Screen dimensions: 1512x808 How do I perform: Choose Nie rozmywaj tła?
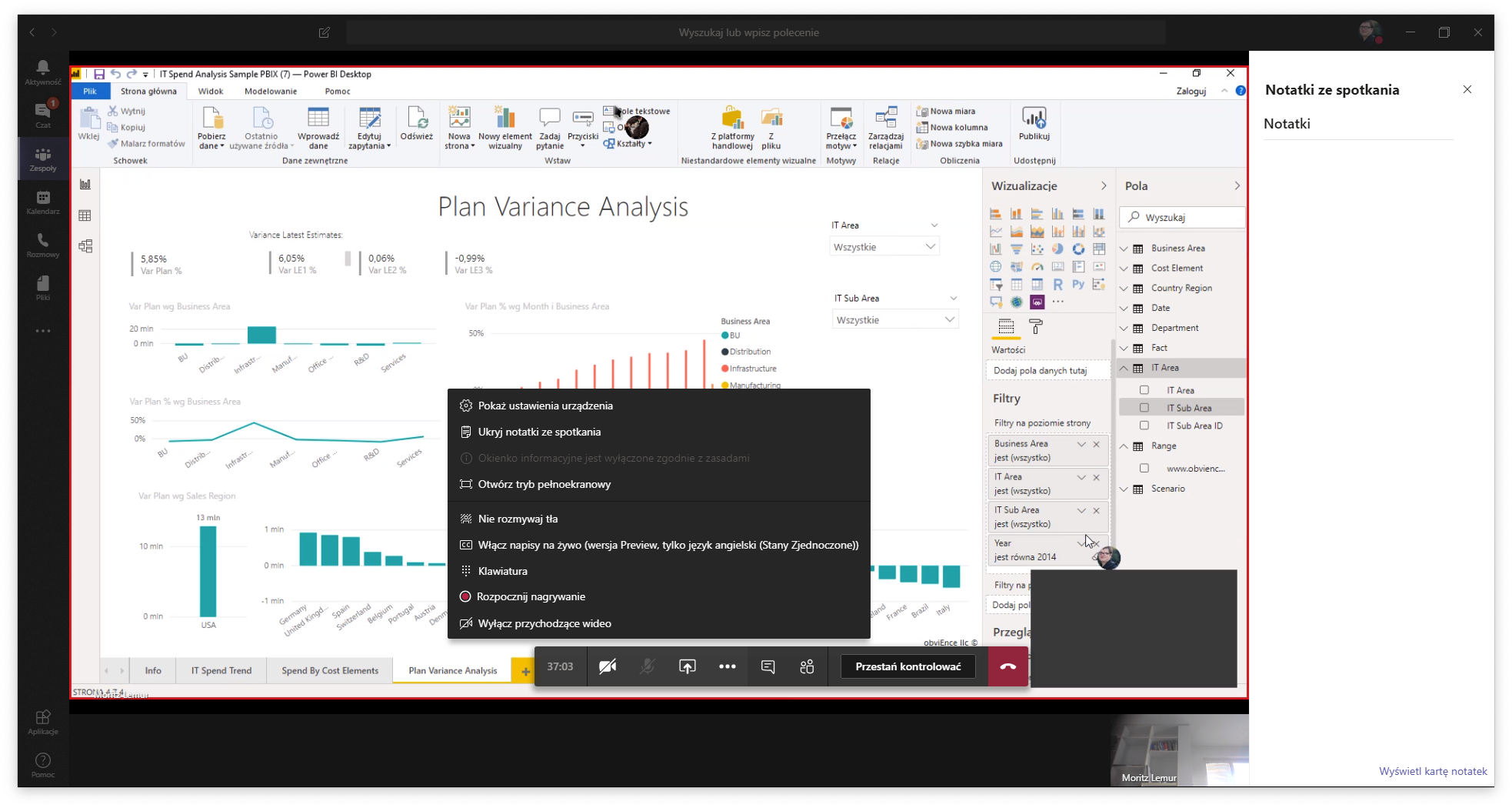[659, 519]
